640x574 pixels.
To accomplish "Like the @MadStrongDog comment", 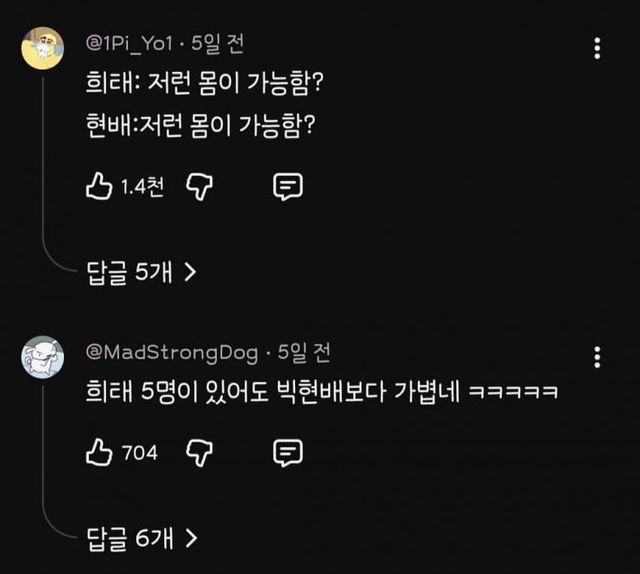I will pyautogui.click(x=99, y=453).
